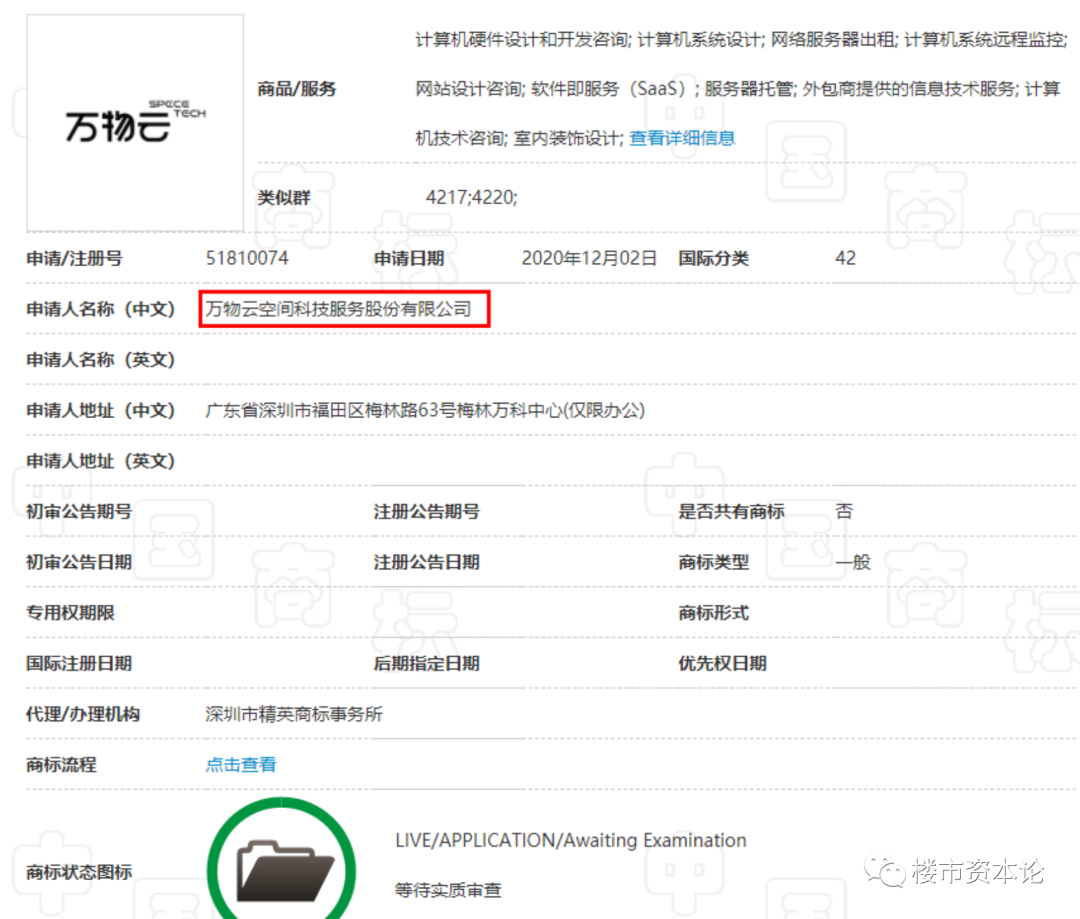Click the 注册公告日期 label
This screenshot has width=1080, height=919.
[x=426, y=562]
